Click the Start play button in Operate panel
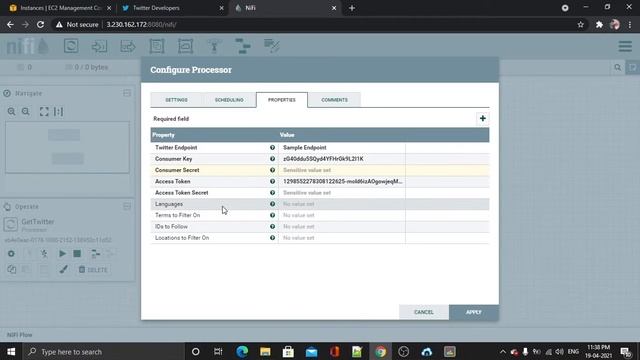The width and height of the screenshot is (640, 360). (62, 253)
